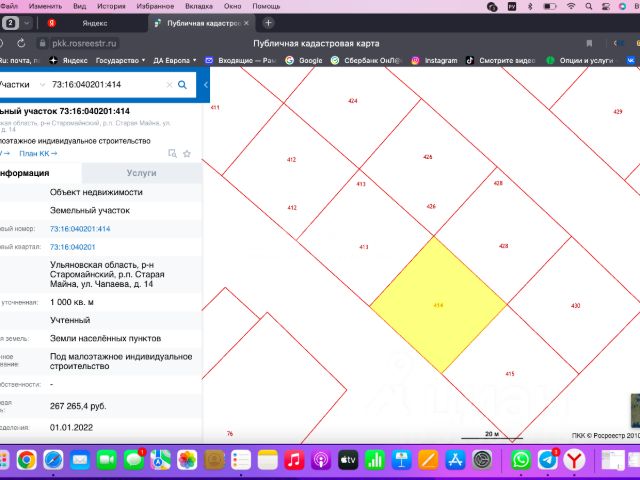The height and width of the screenshot is (480, 640).
Task: Click parcel 429 on the map
Action: pyautogui.click(x=618, y=111)
